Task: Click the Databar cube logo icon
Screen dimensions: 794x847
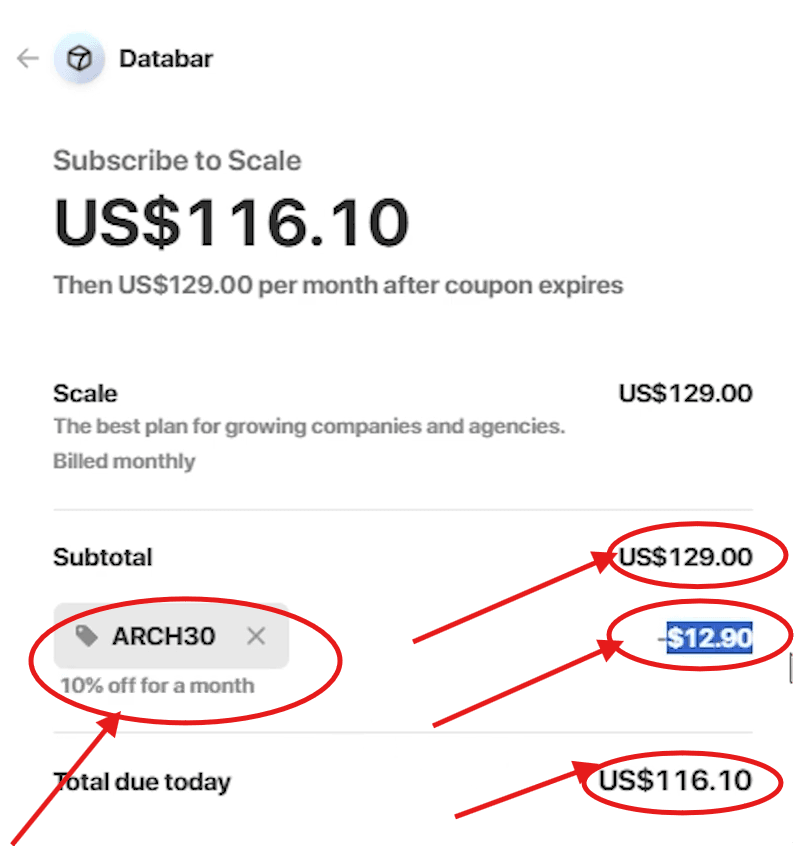Action: click(x=78, y=58)
